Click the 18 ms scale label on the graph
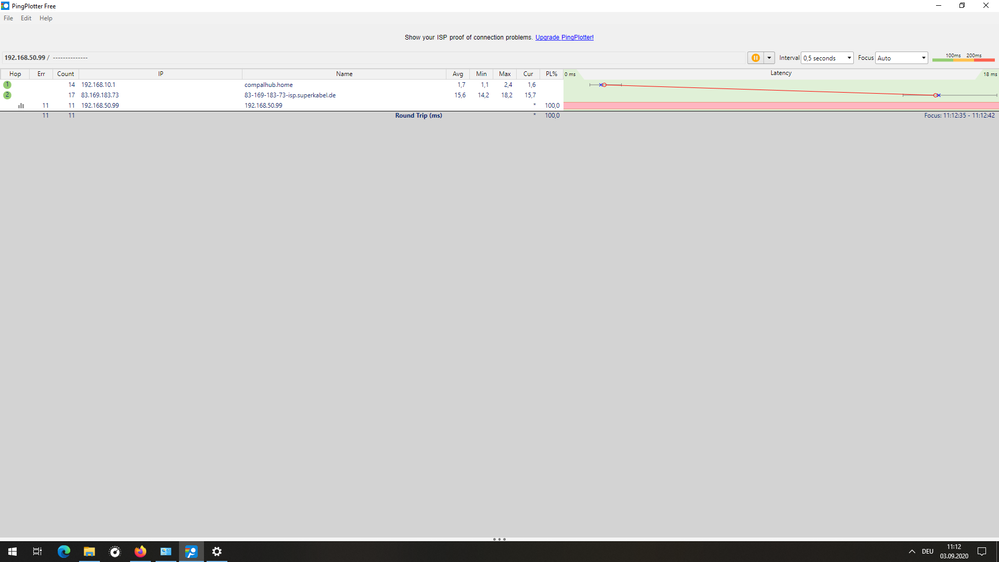 (x=989, y=74)
